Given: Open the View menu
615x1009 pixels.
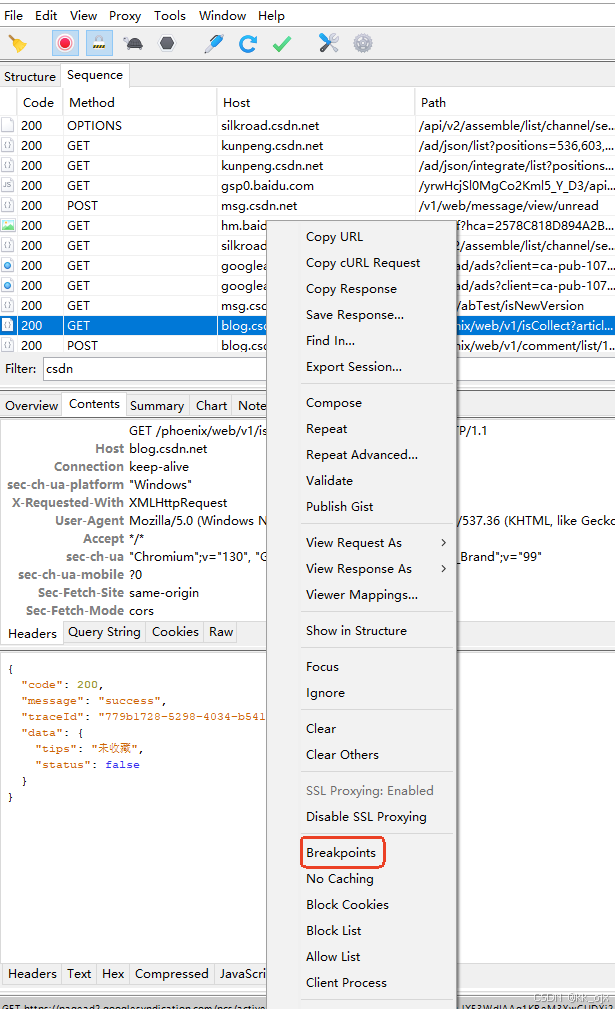Looking at the screenshot, I should (84, 15).
